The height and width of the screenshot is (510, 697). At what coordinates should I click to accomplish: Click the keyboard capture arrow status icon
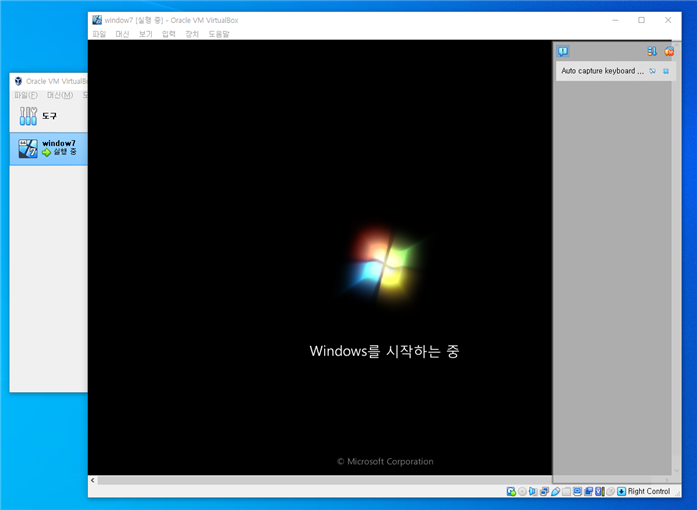[x=621, y=491]
